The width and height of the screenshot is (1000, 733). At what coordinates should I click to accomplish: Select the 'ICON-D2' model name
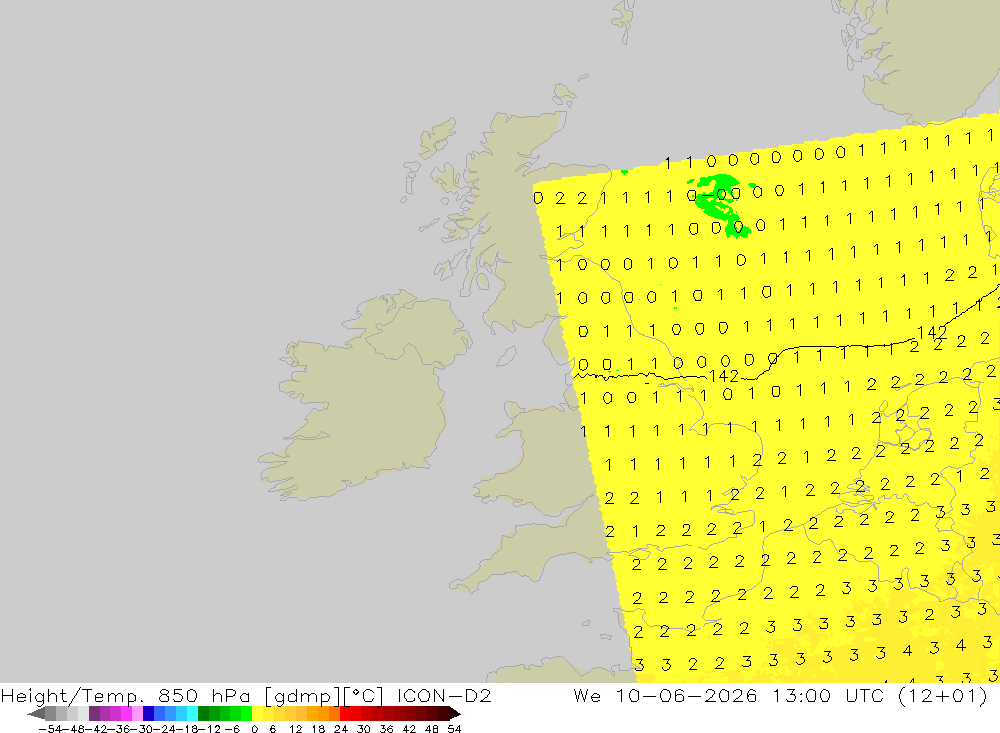[x=444, y=695]
